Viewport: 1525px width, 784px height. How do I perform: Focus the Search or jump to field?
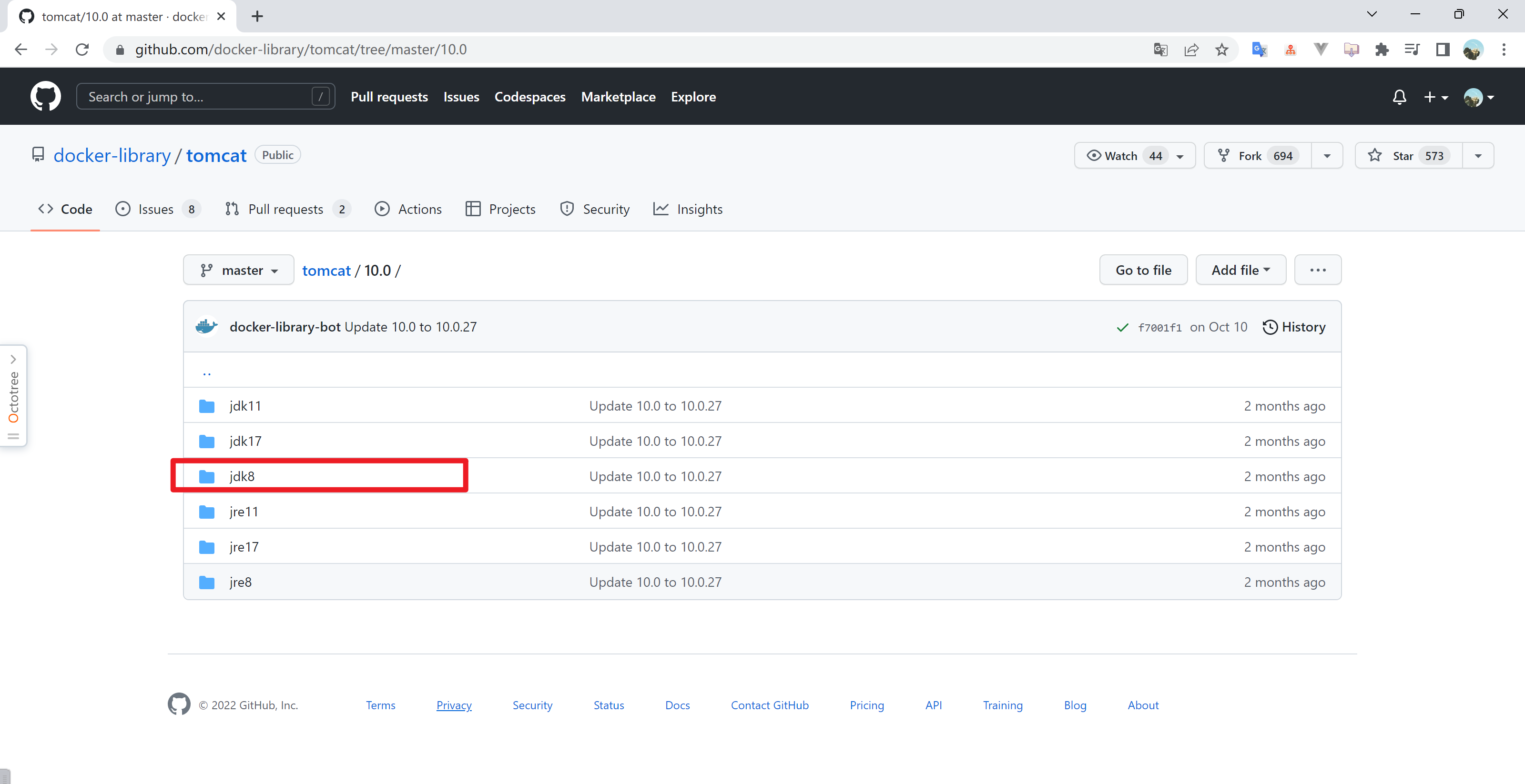[199, 96]
